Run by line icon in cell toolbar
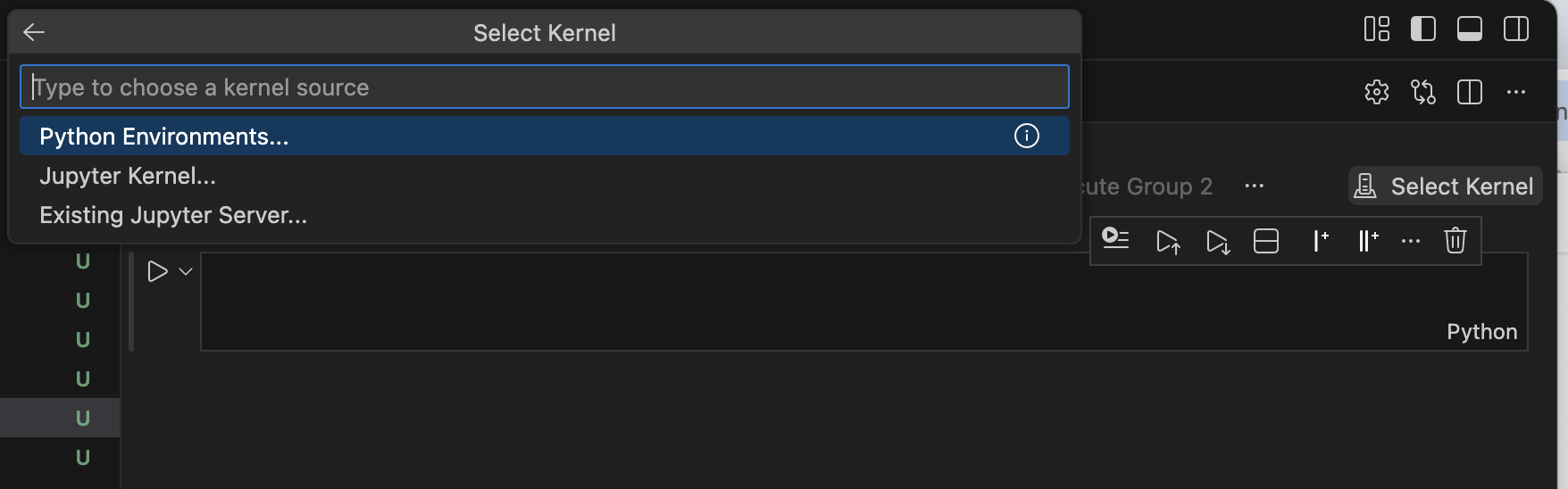 [1115, 239]
